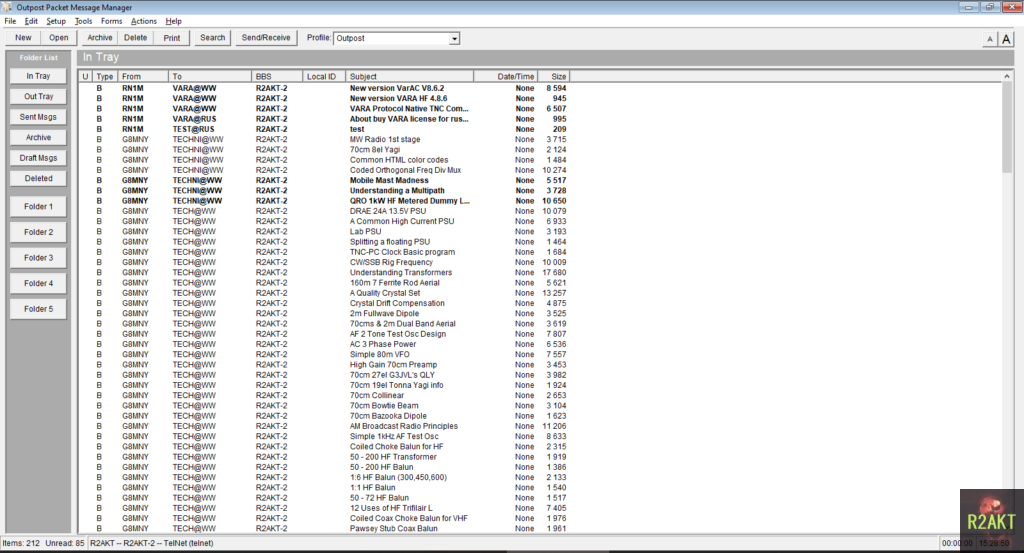Viewport: 1024px width, 553px height.
Task: Sort by the U column header
Action: pos(85,76)
